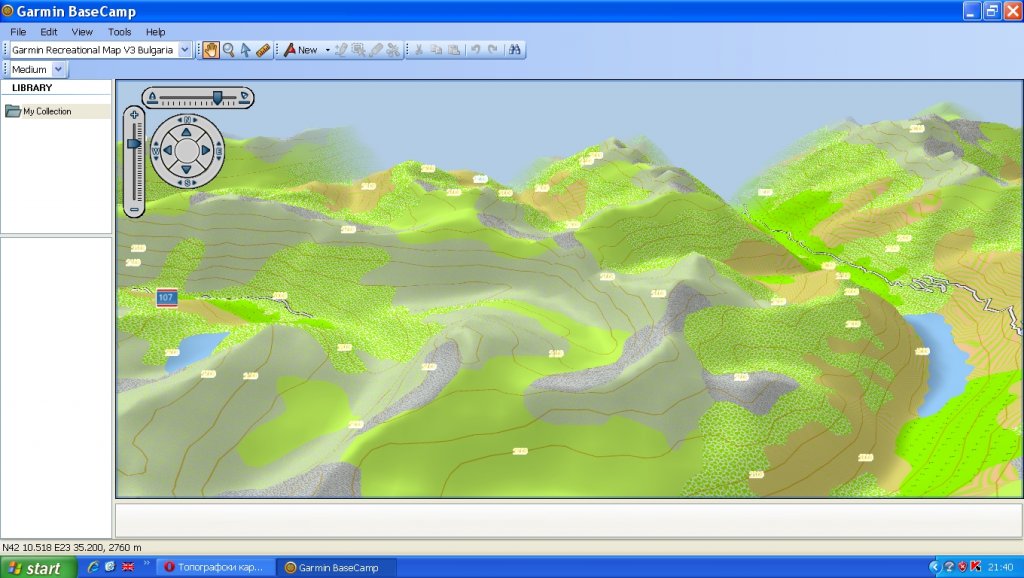
Task: Select the arrow Select tool
Action: coord(246,50)
